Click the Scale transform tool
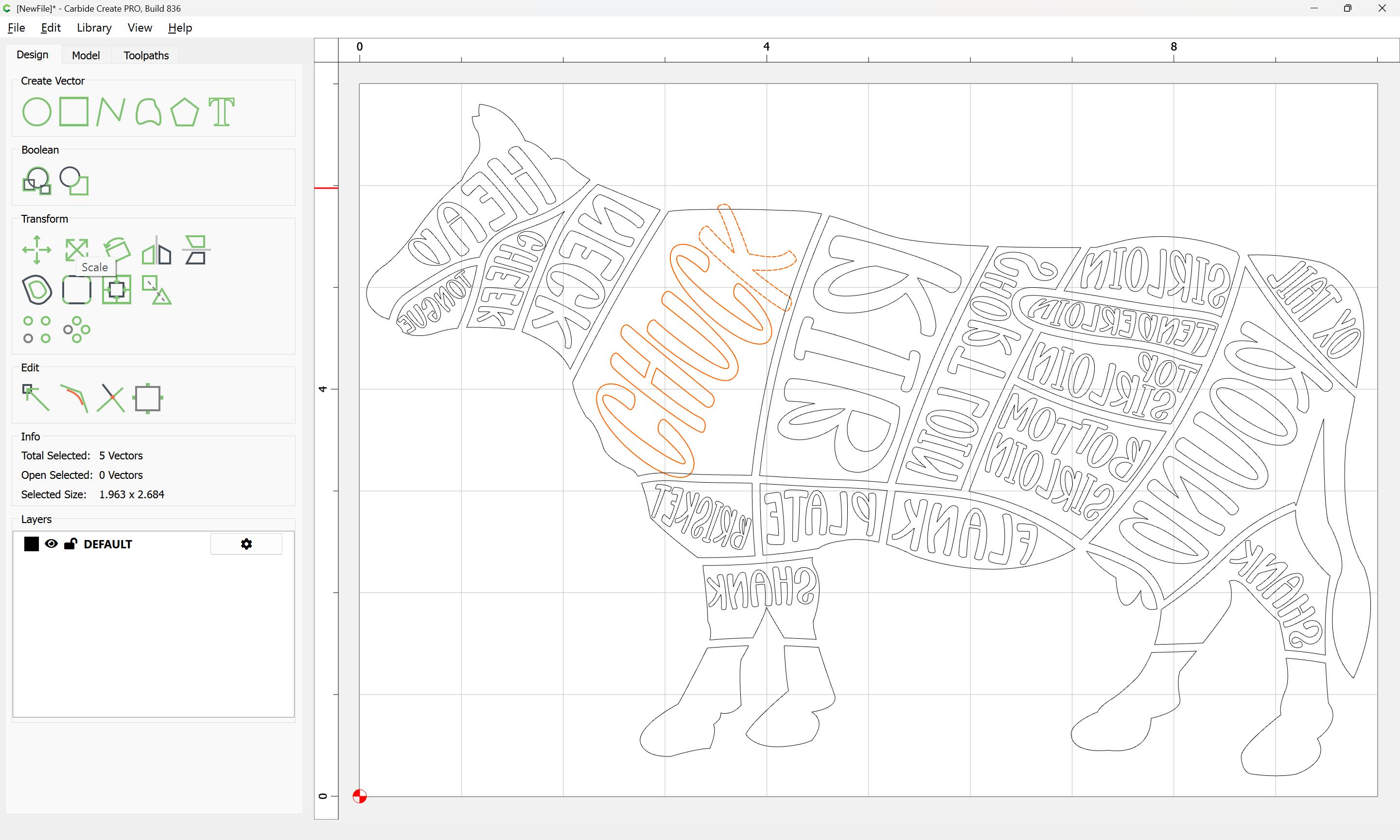This screenshot has width=1400, height=840. point(76,250)
